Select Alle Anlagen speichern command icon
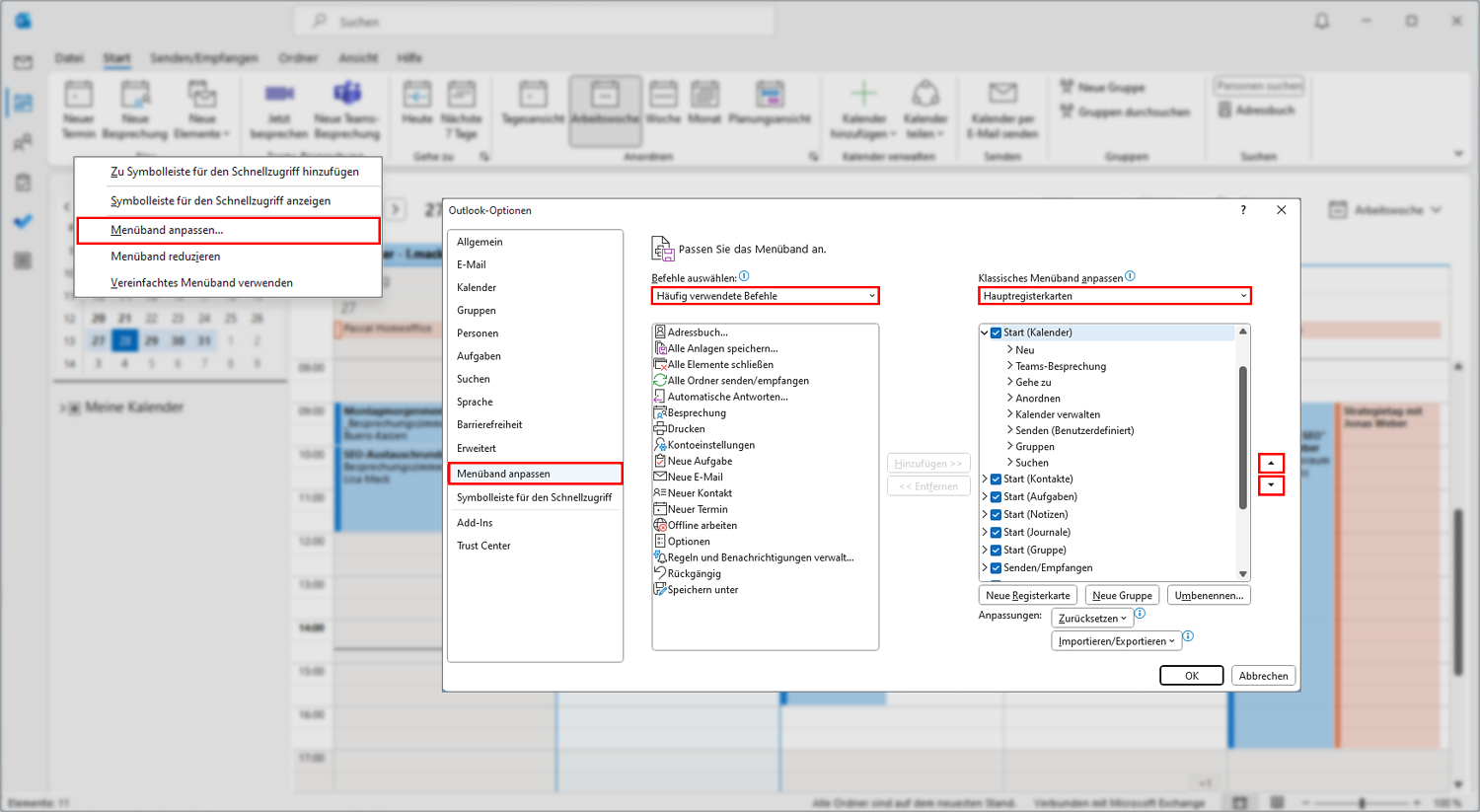The height and width of the screenshot is (812, 1480). click(x=660, y=348)
